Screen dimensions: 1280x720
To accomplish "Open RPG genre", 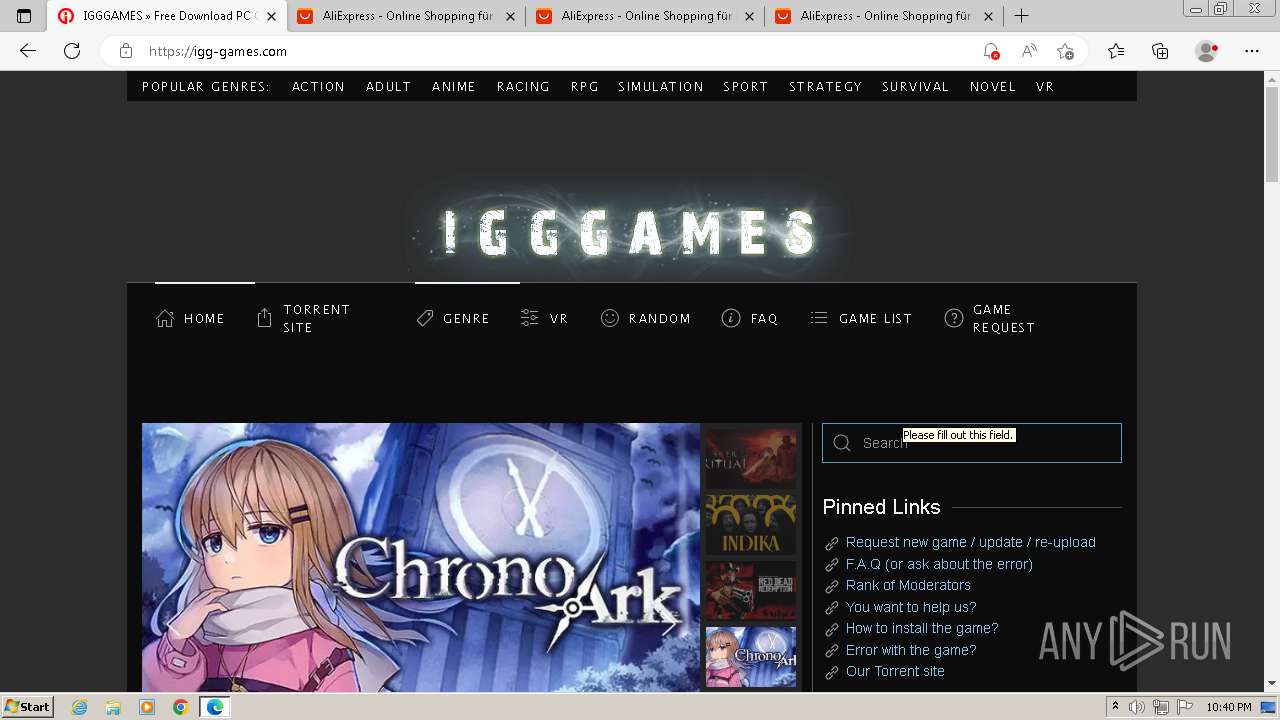I will coord(585,87).
